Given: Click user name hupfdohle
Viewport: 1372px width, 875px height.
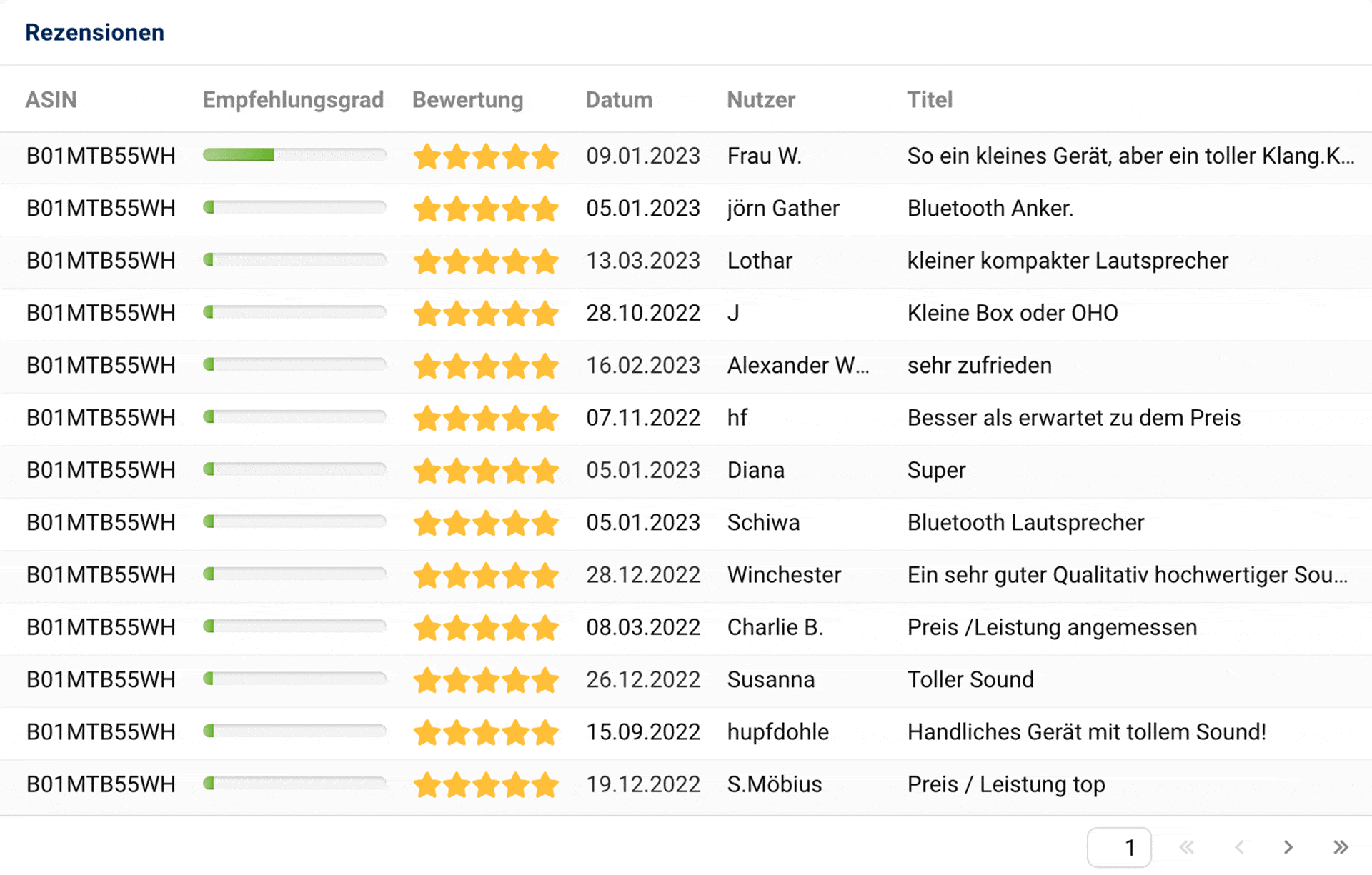Looking at the screenshot, I should click(x=777, y=731).
